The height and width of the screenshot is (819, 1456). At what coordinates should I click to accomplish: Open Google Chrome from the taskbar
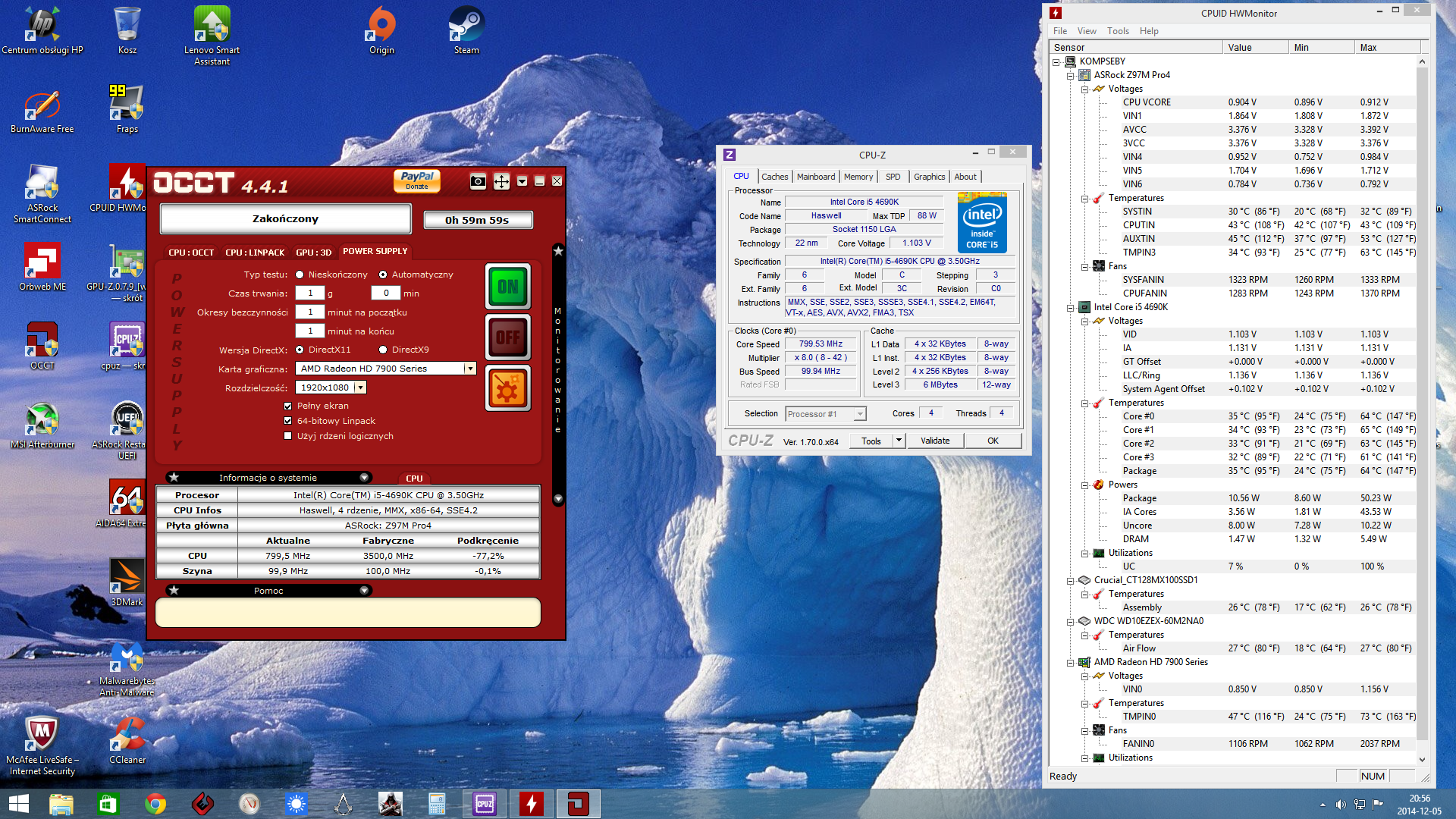tap(155, 804)
